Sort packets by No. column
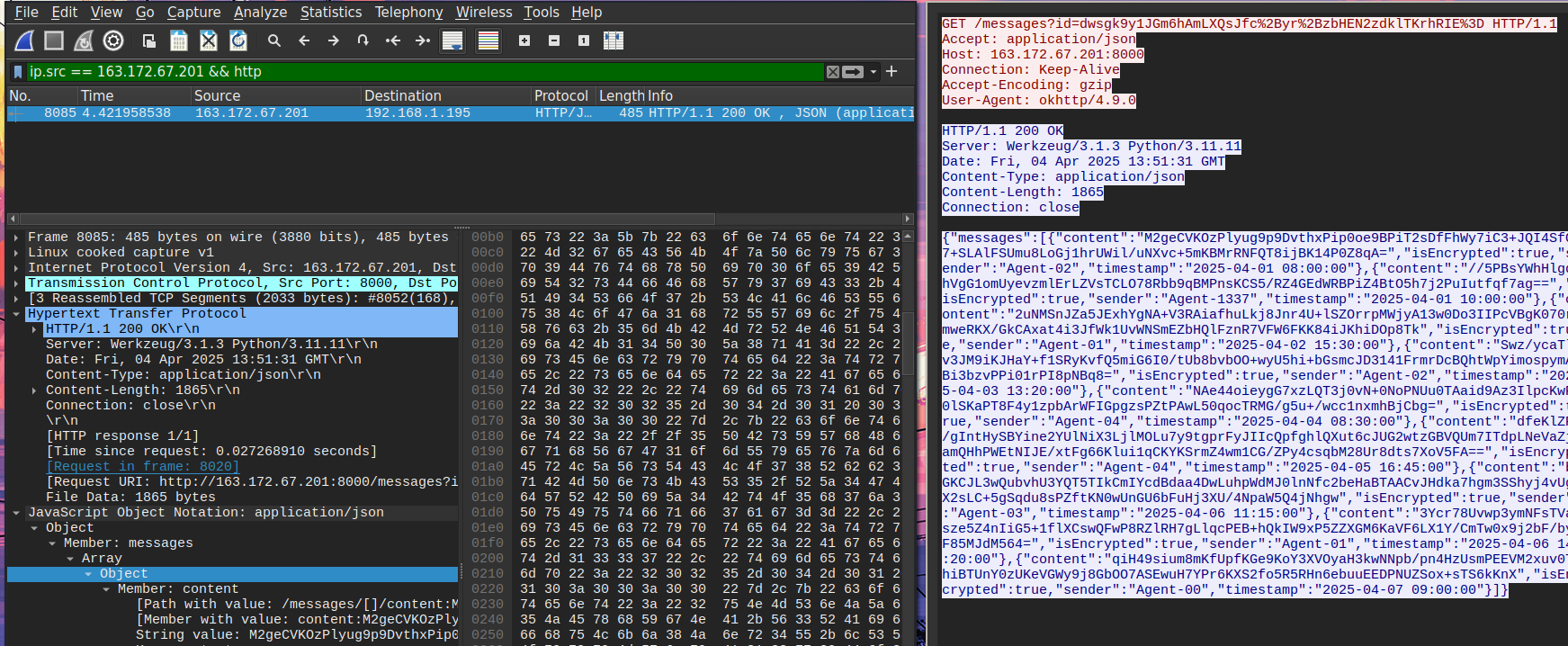Viewport: 1568px width, 646px height. coord(41,95)
